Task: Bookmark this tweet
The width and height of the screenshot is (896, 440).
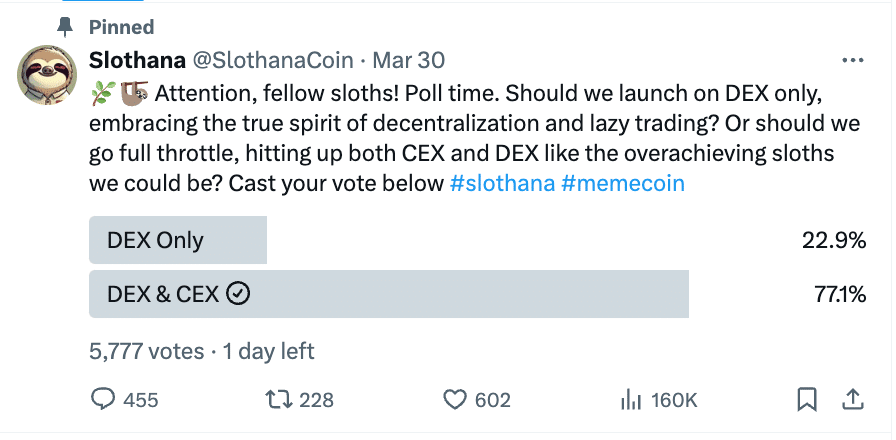Action: tap(807, 399)
